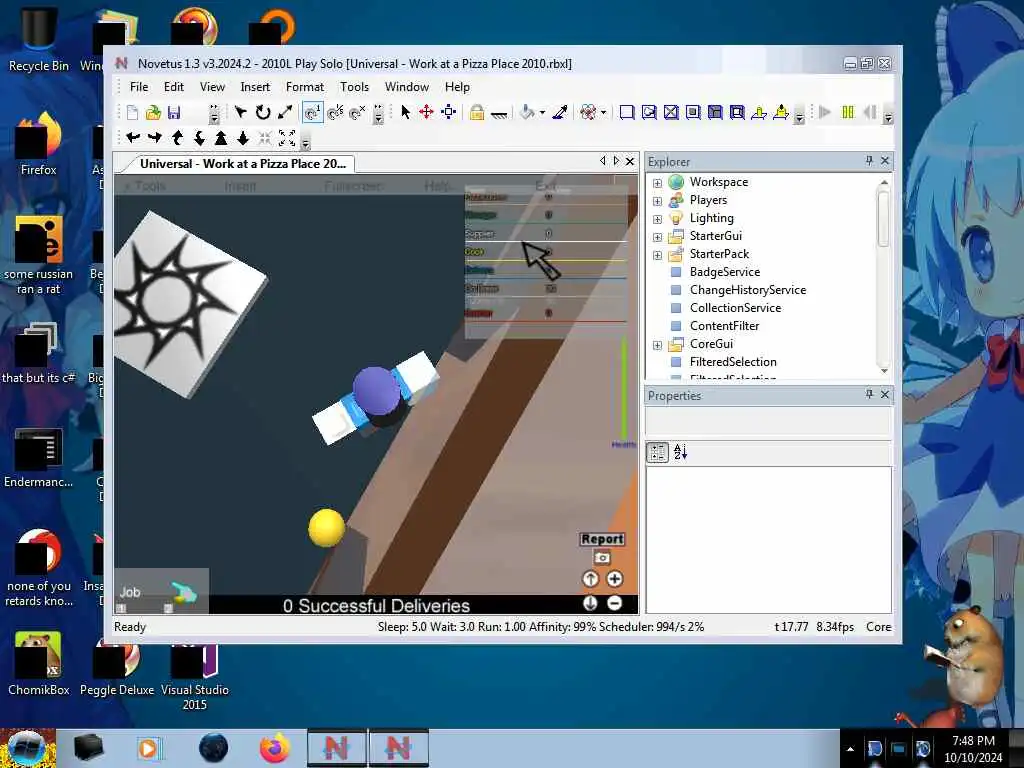Click the in-game screenshot camera button
The height and width of the screenshot is (768, 1024).
pos(601,558)
